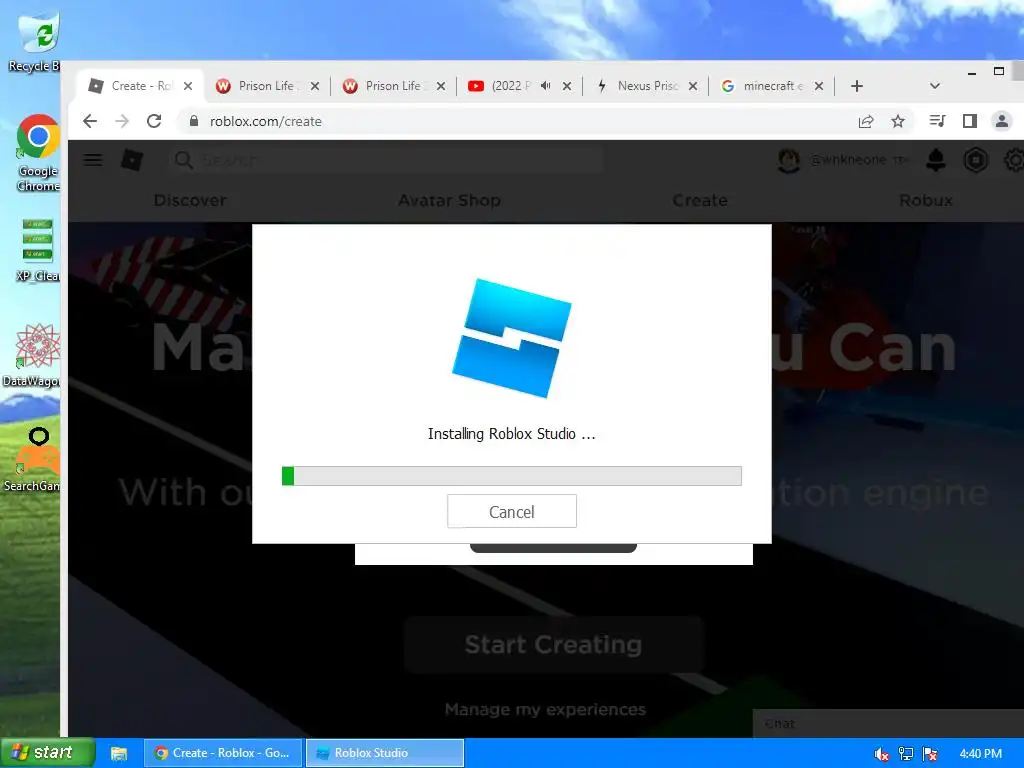The height and width of the screenshot is (768, 1024).
Task: Click the Roblox Studio logo in installer
Action: [x=511, y=338]
